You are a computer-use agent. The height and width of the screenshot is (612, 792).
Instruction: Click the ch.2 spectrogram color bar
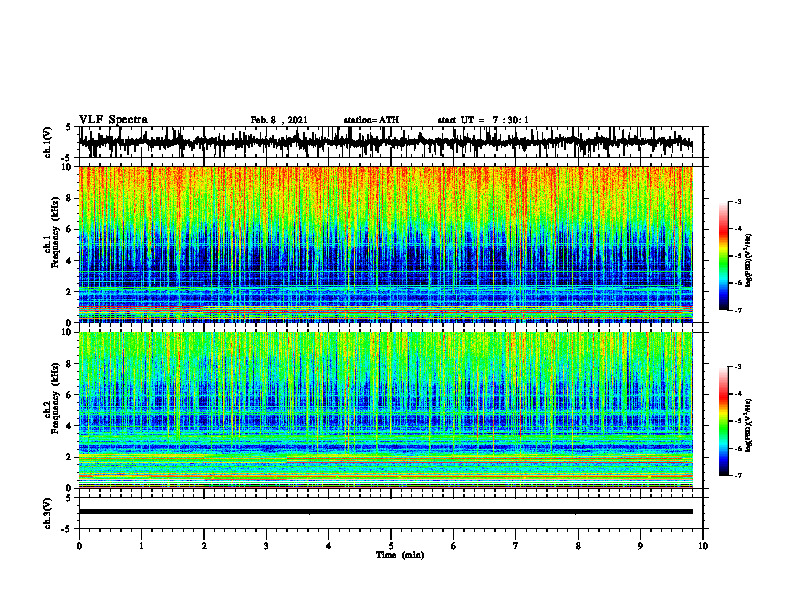pos(723,421)
